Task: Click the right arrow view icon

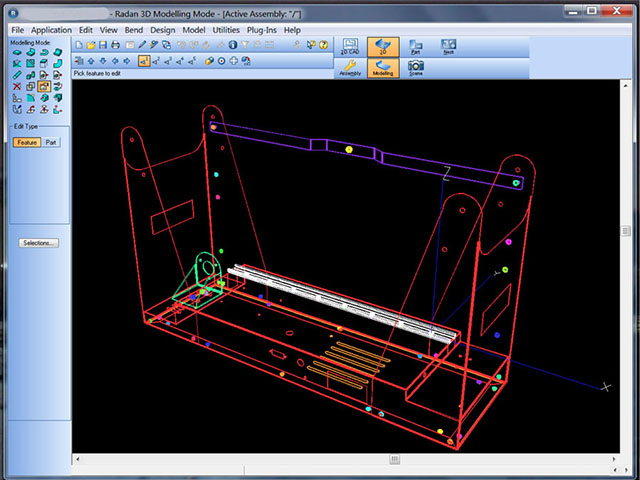Action: click(x=127, y=61)
